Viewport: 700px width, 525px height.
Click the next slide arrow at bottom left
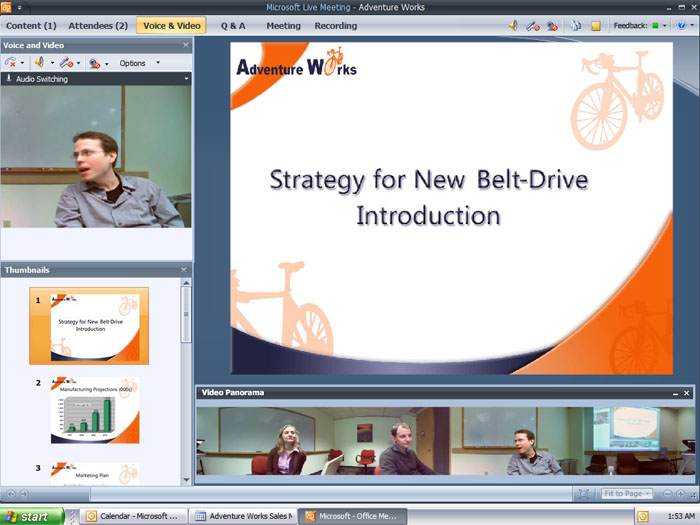click(24, 494)
